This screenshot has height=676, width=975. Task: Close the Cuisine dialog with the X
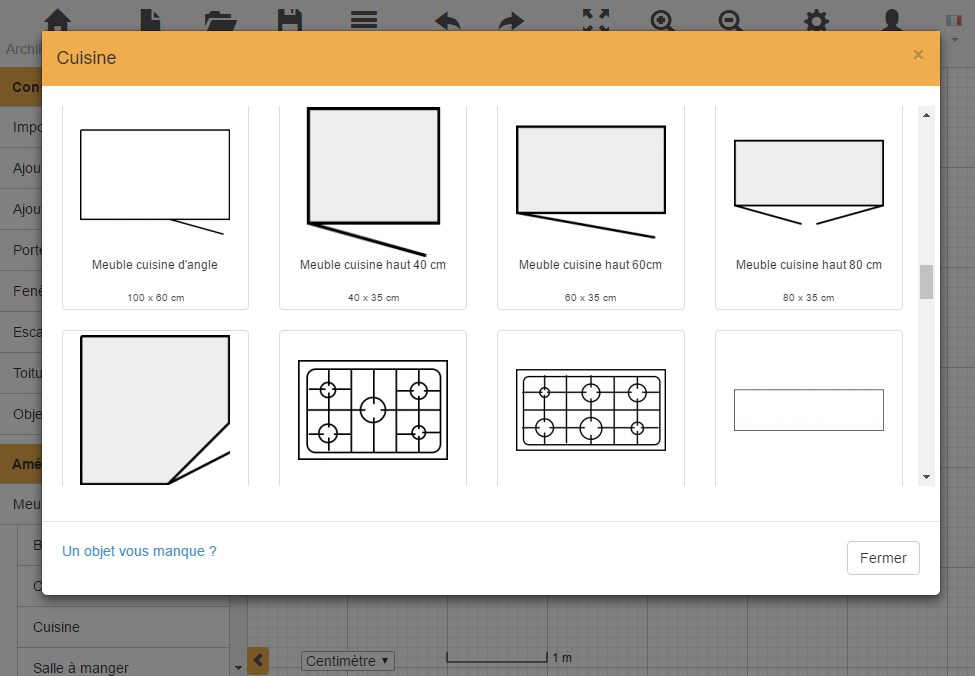(918, 55)
